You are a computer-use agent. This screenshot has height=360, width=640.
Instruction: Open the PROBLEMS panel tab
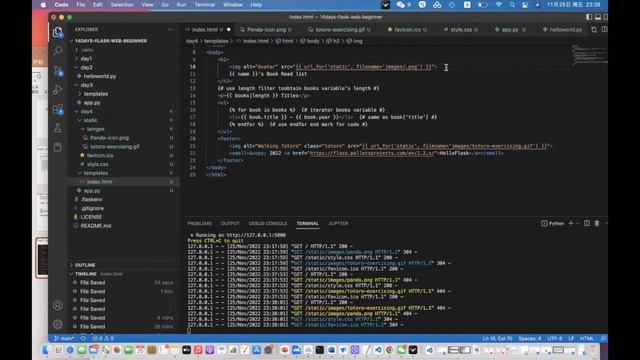pos(199,223)
